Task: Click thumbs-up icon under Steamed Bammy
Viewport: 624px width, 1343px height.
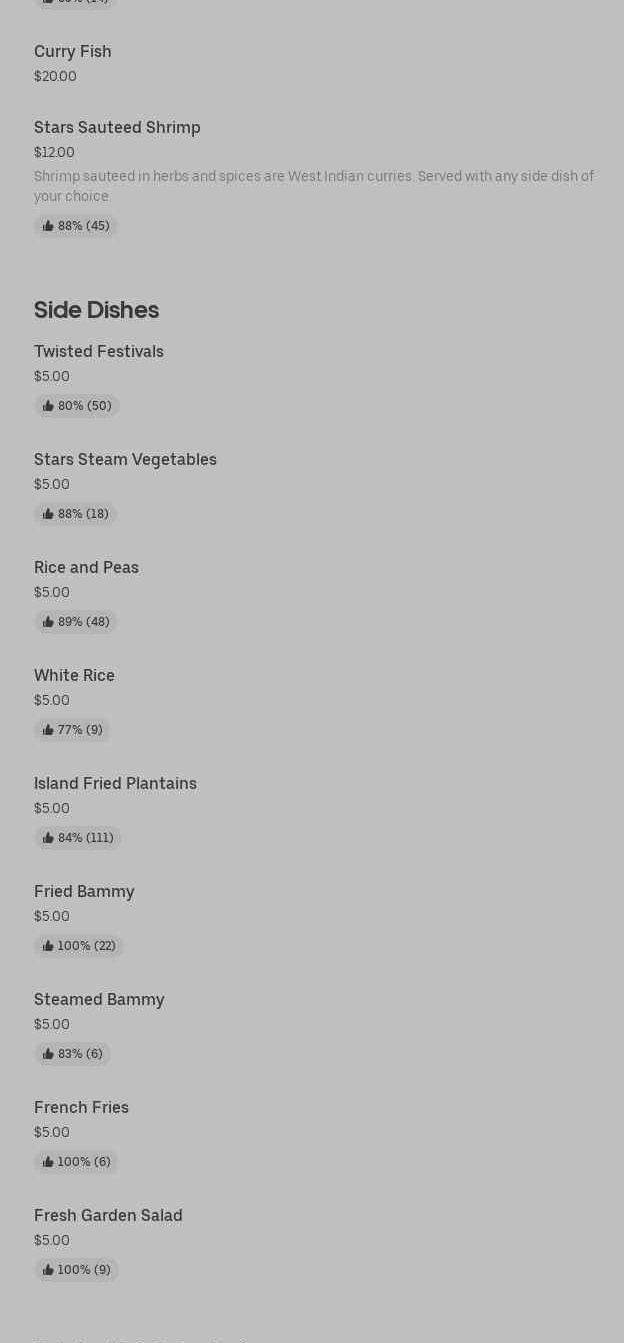Action: point(48,1054)
